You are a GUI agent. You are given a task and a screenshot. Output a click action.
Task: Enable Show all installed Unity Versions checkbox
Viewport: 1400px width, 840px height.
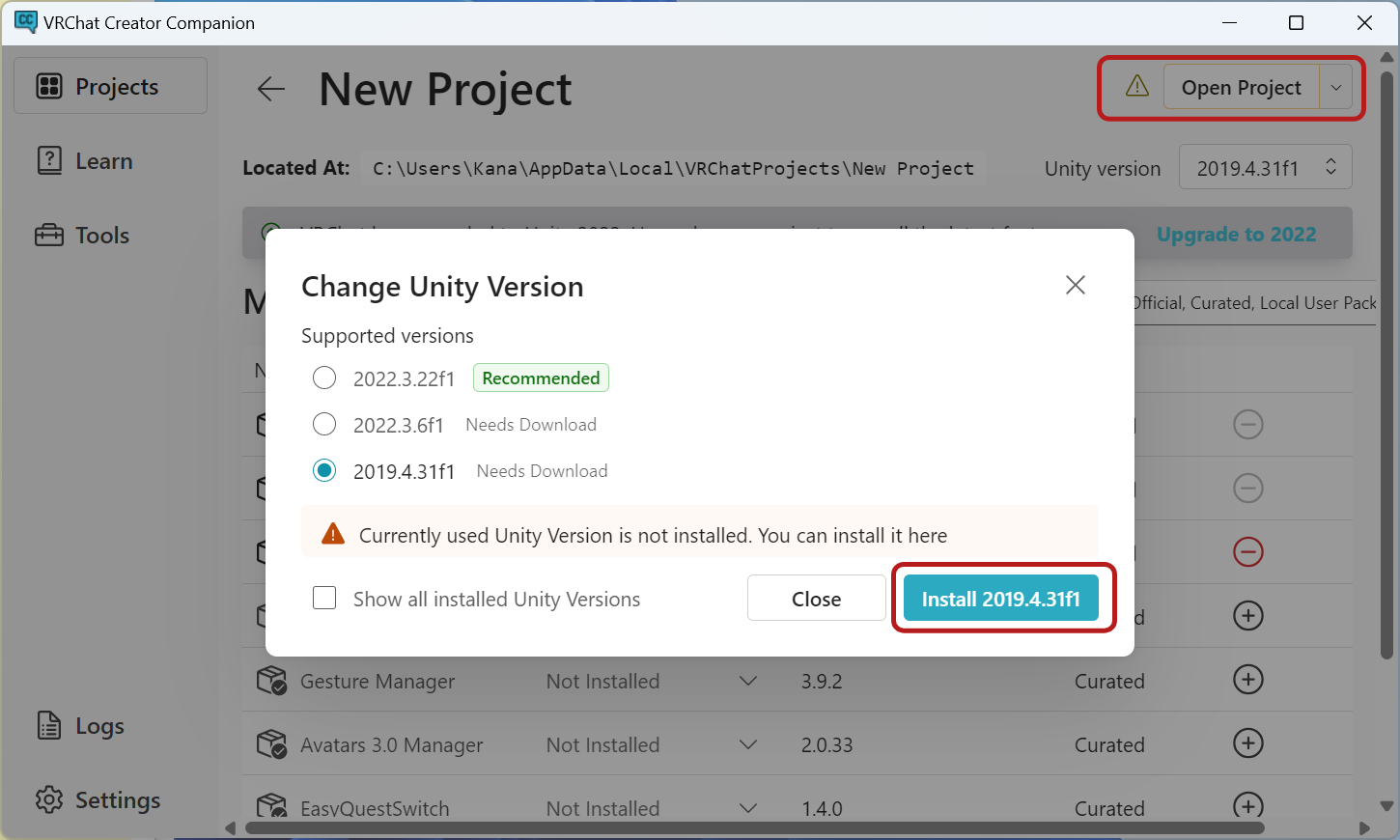point(324,598)
